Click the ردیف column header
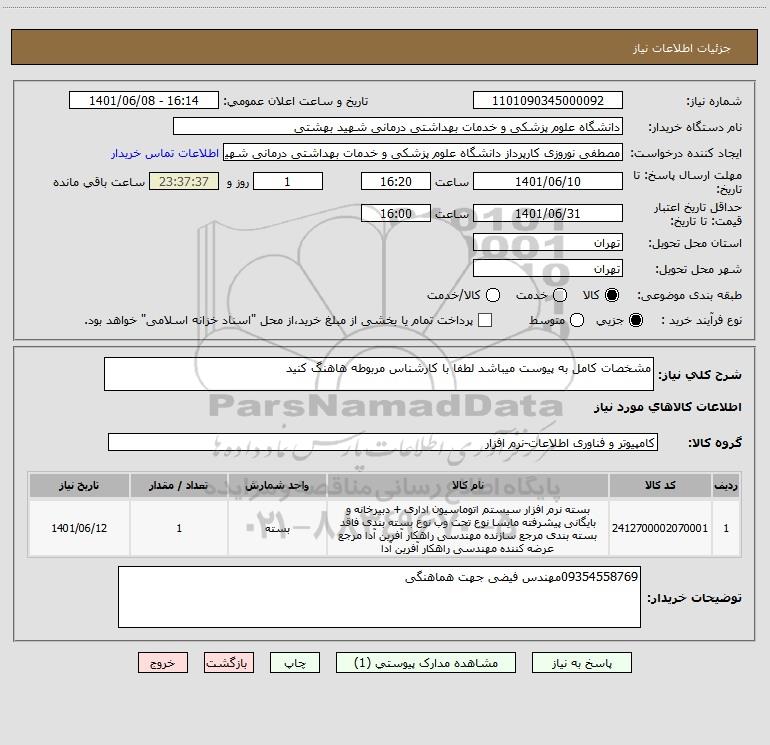 tap(726, 485)
